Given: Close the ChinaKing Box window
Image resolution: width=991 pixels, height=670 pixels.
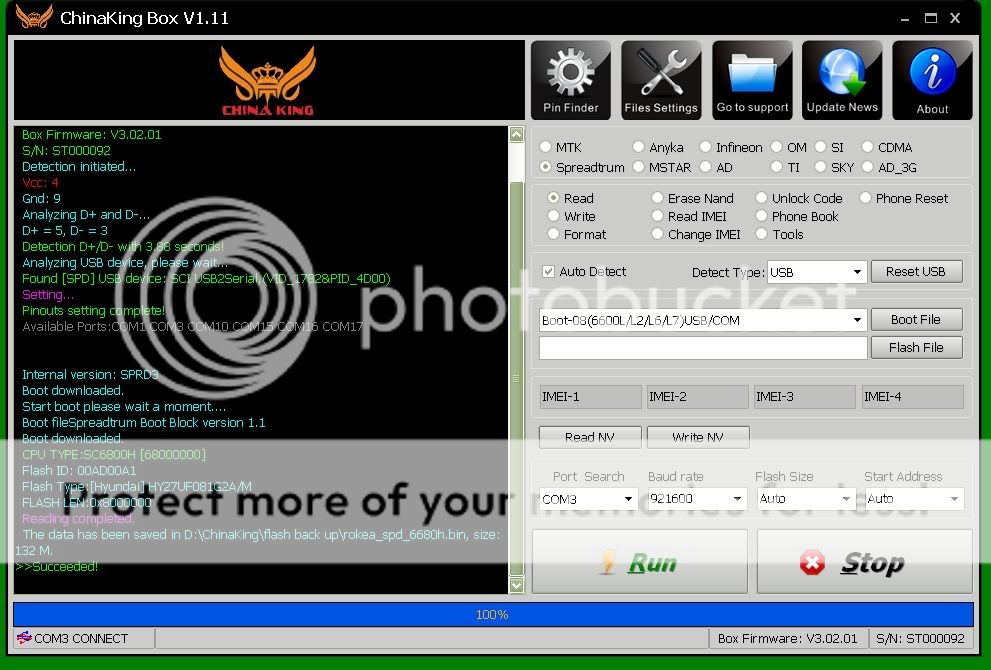Looking at the screenshot, I should (955, 18).
